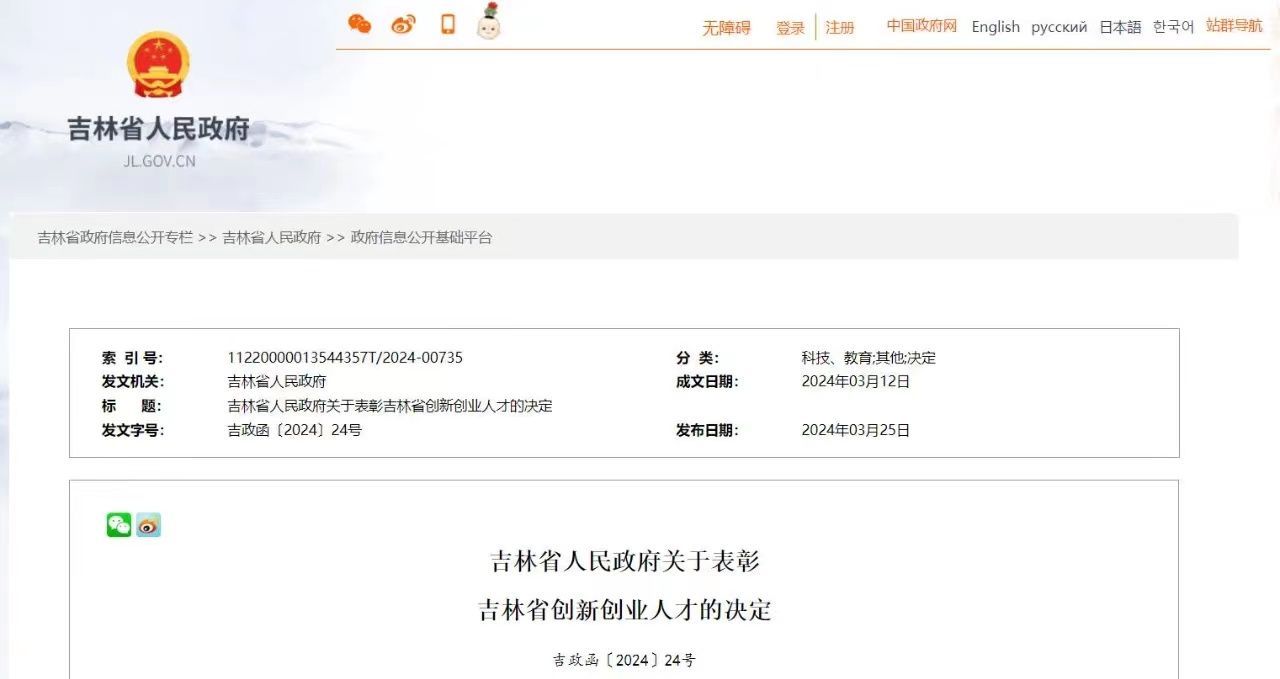1280x679 pixels.
Task: Click the 吉林省人民政府 site title banner
Action: pyautogui.click(x=158, y=130)
